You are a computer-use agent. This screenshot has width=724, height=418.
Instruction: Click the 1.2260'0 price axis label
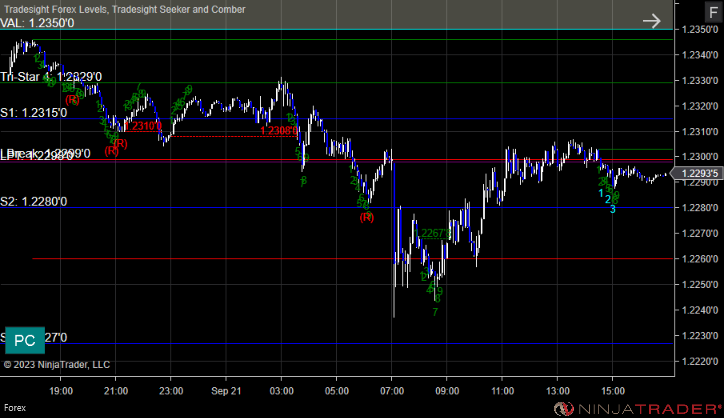click(700, 259)
